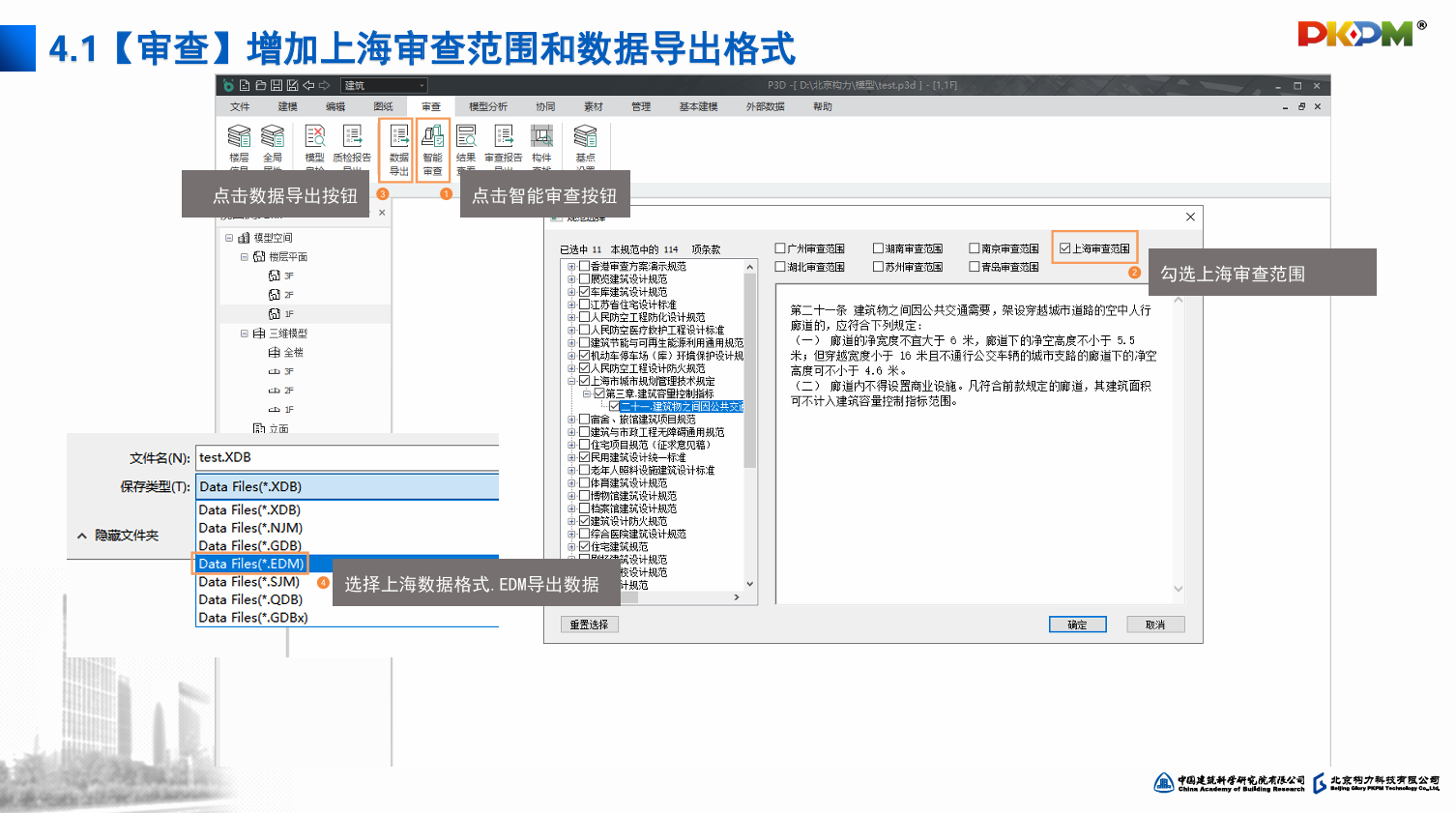Enable the 广州审查范围 checkbox

pyautogui.click(x=780, y=248)
